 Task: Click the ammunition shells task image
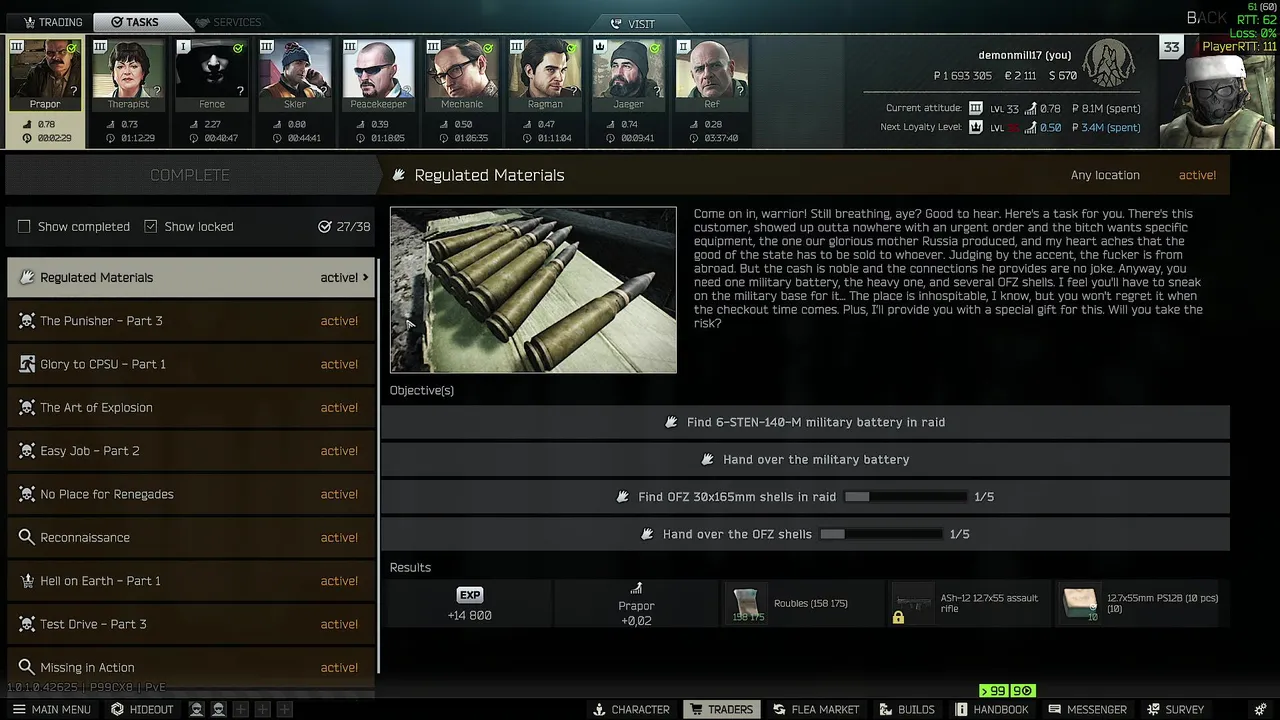[x=533, y=290]
